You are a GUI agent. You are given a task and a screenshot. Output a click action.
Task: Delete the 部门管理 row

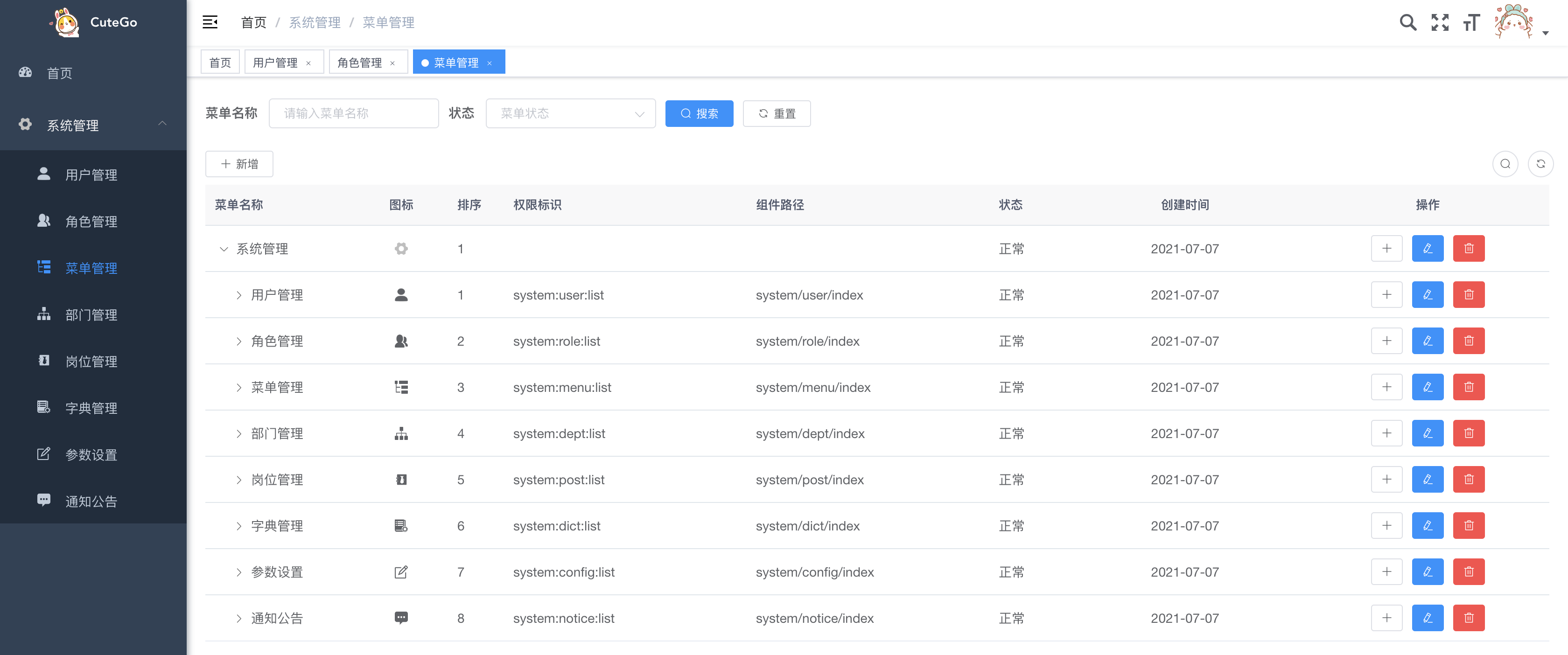pyautogui.click(x=1469, y=433)
